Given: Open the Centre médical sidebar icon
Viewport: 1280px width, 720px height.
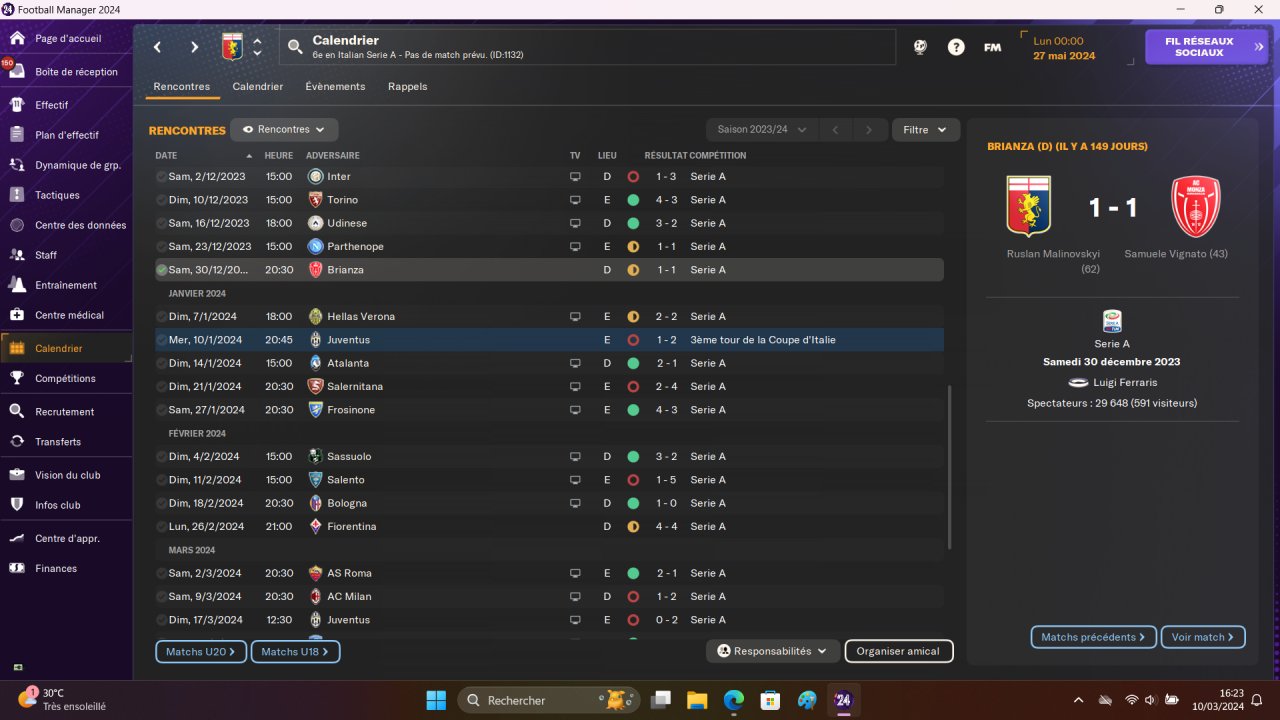Looking at the screenshot, I should [17, 315].
